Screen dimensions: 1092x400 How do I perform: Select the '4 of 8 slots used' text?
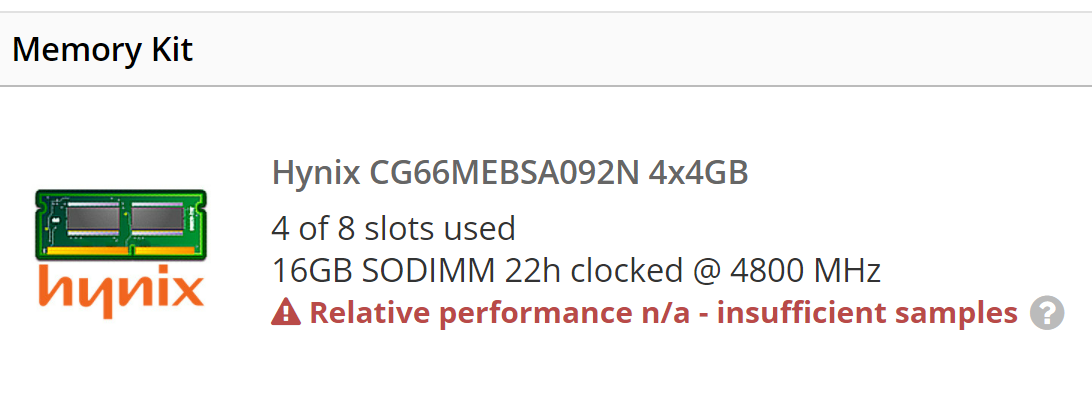coord(393,229)
